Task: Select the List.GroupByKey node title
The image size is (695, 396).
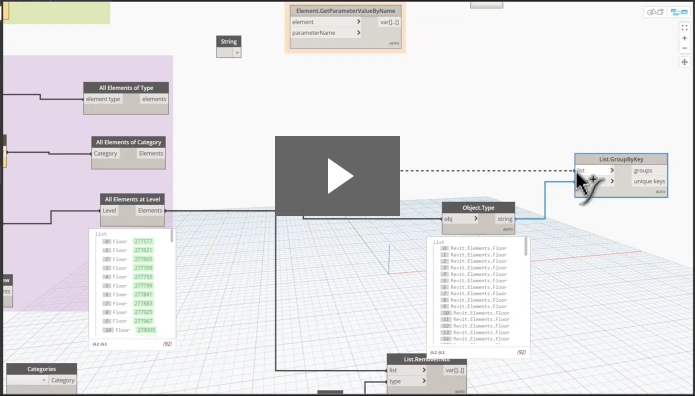Action: click(x=621, y=159)
